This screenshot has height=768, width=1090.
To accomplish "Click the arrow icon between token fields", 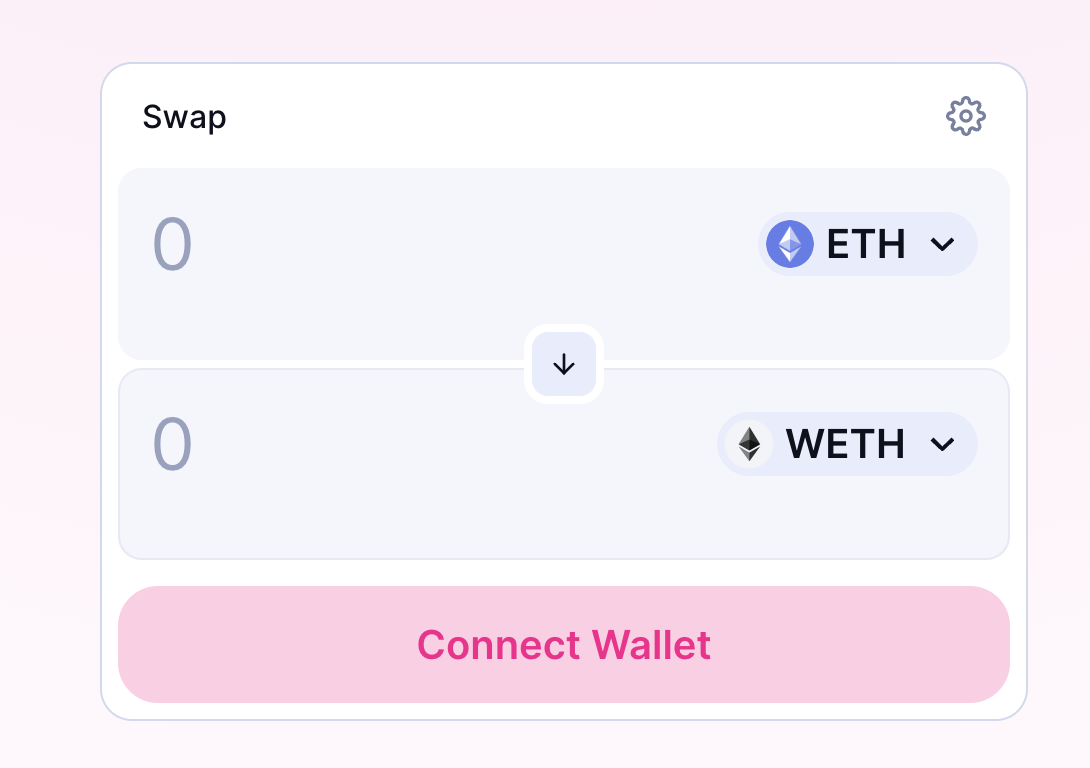I will [x=563, y=364].
